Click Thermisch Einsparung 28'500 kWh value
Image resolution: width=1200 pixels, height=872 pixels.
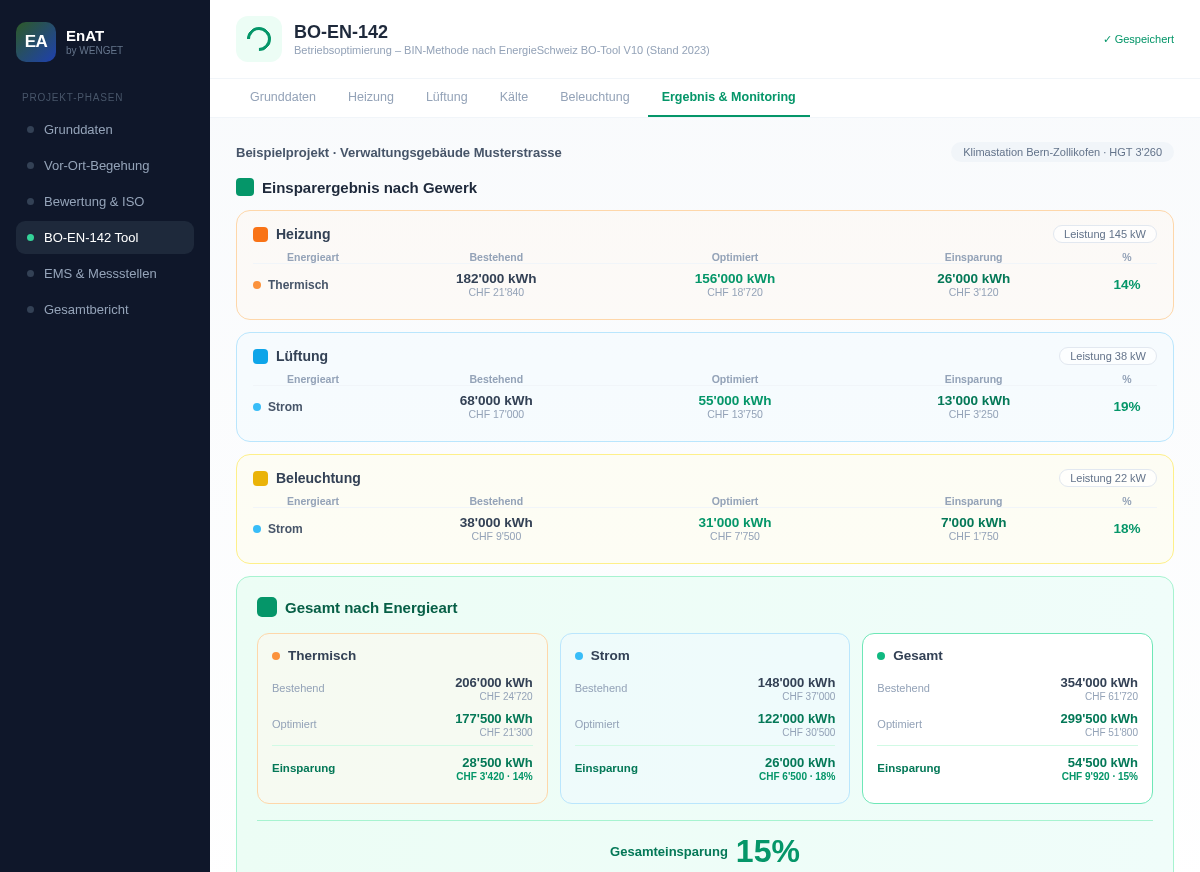pyautogui.click(x=497, y=762)
